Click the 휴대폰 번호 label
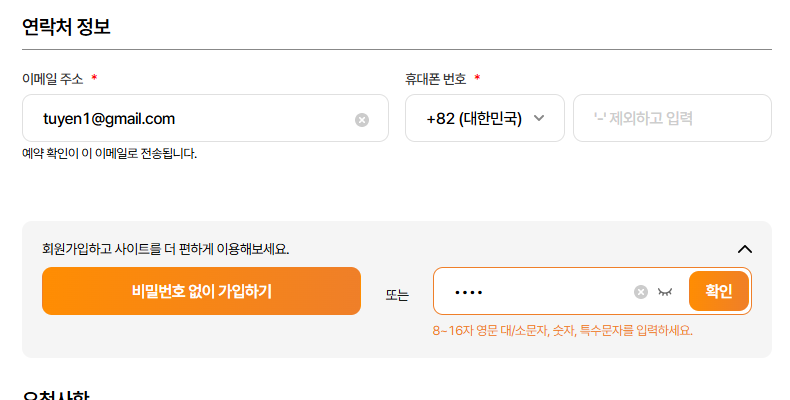Screen dimensions: 790x400 click(x=435, y=78)
